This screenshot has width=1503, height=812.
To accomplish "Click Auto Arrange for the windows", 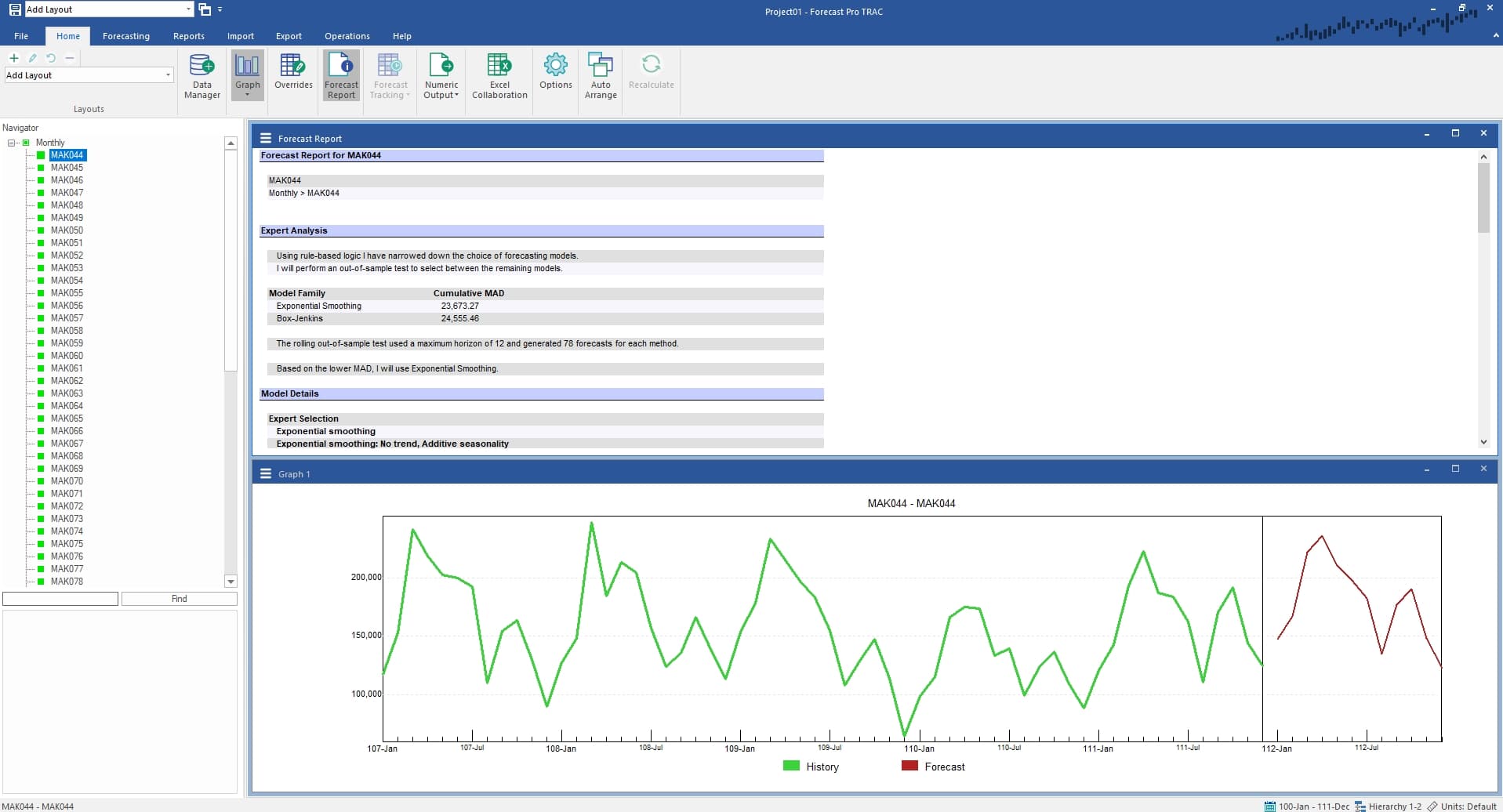I will (600, 75).
